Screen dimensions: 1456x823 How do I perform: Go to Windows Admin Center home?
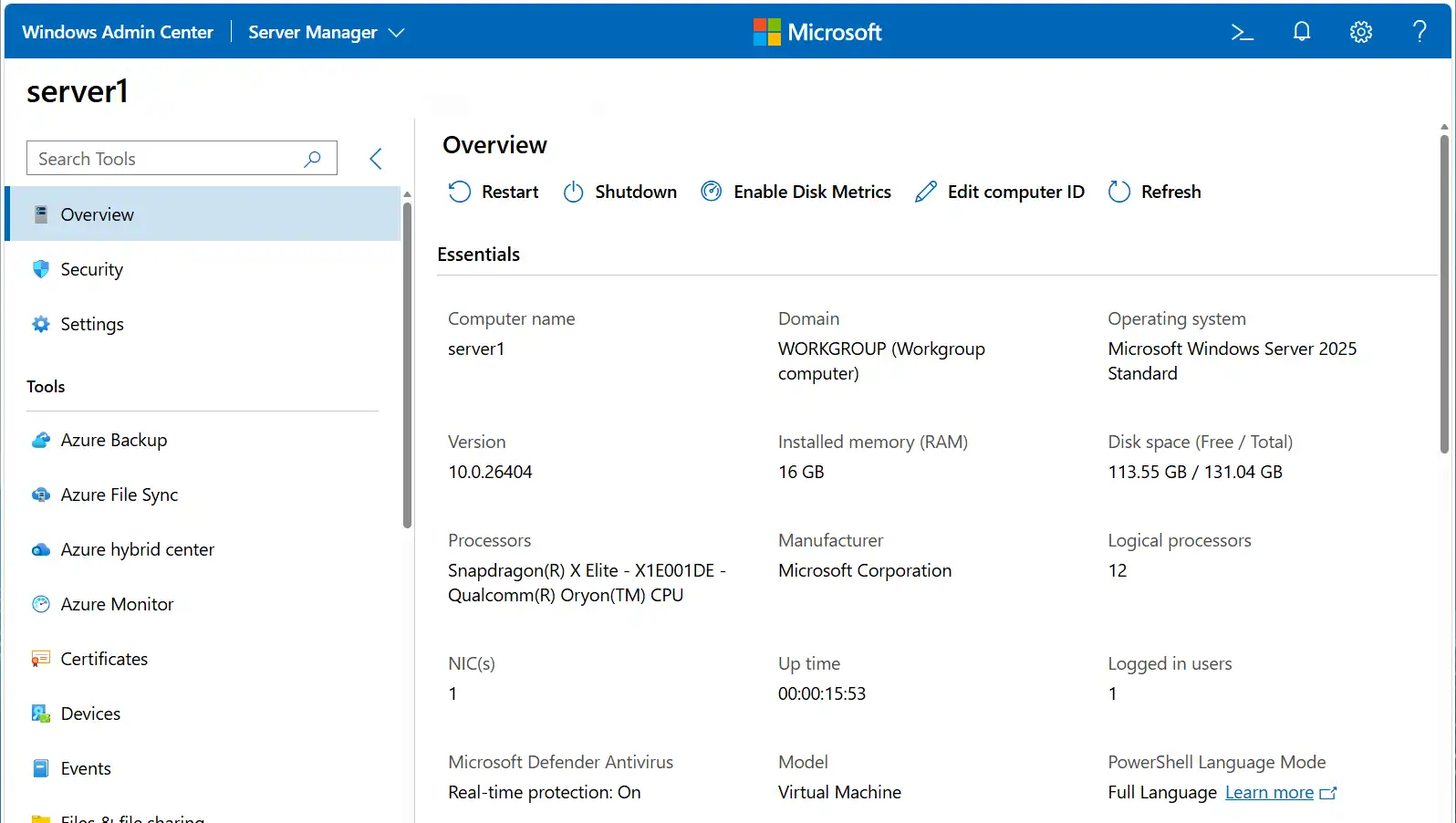tap(118, 32)
